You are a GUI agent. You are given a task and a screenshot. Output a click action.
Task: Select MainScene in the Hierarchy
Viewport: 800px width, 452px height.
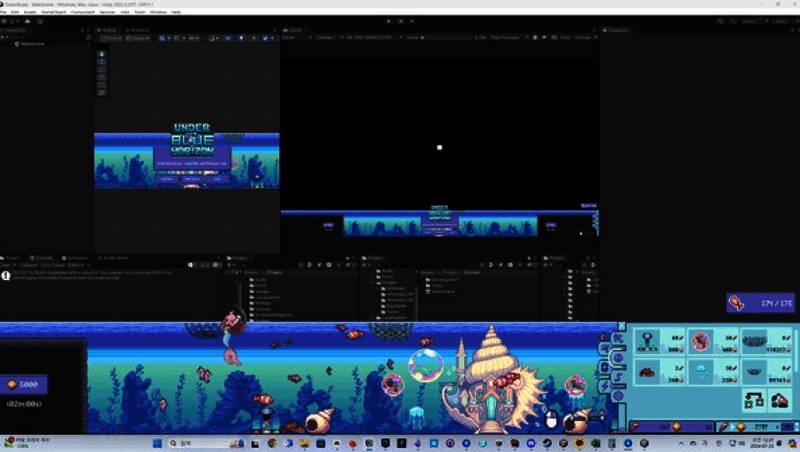pyautogui.click(x=30, y=44)
